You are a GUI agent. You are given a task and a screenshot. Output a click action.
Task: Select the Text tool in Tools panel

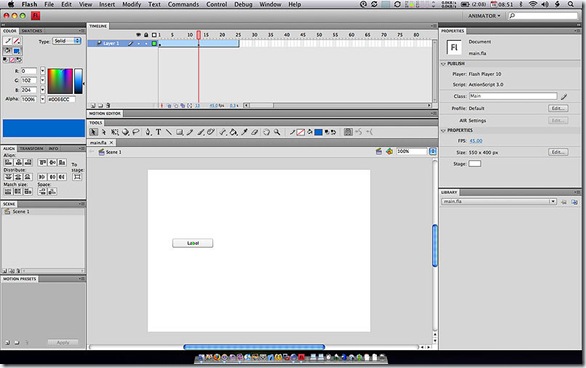(158, 132)
